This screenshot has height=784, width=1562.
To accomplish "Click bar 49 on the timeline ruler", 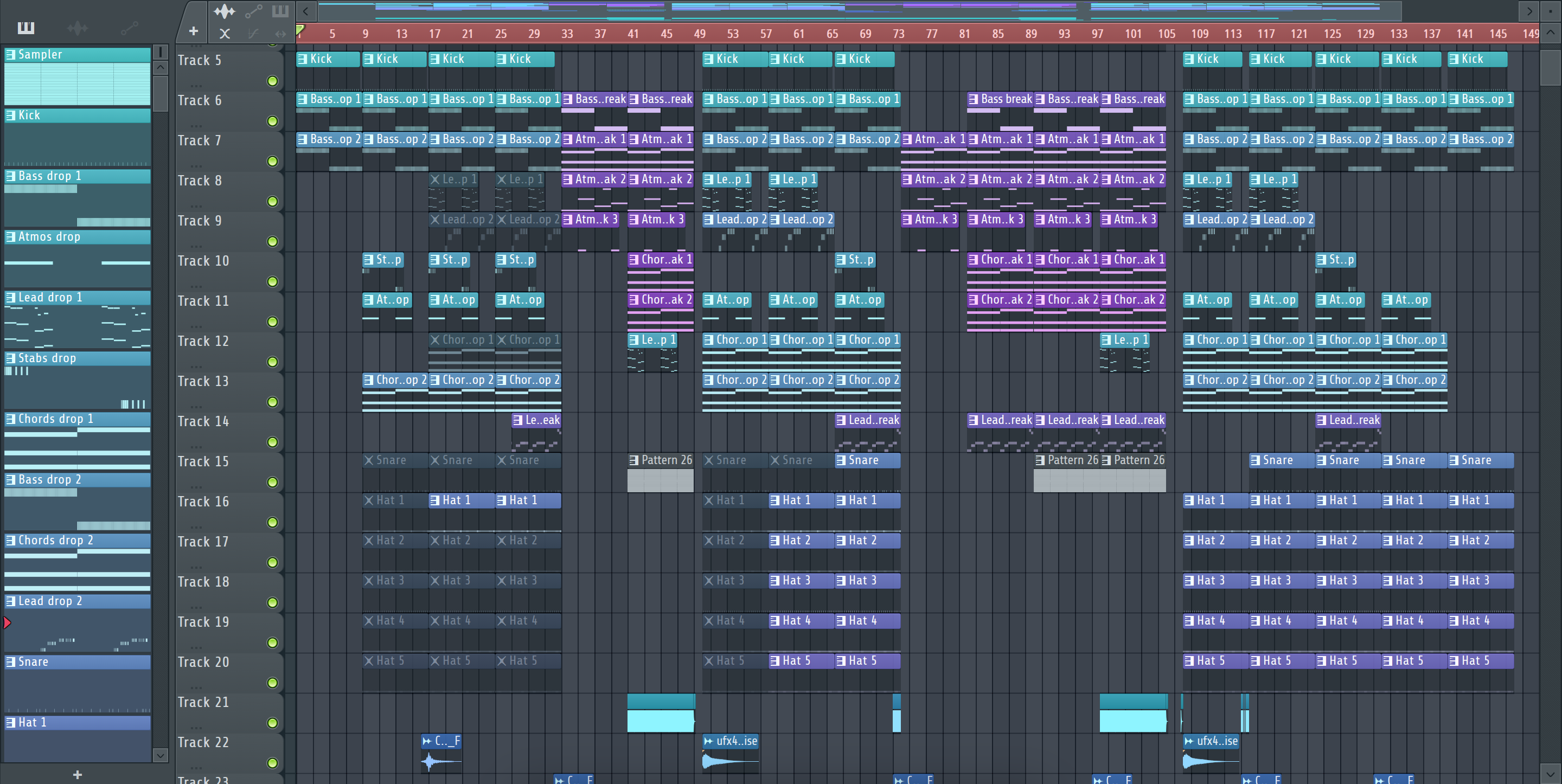I will pos(700,34).
